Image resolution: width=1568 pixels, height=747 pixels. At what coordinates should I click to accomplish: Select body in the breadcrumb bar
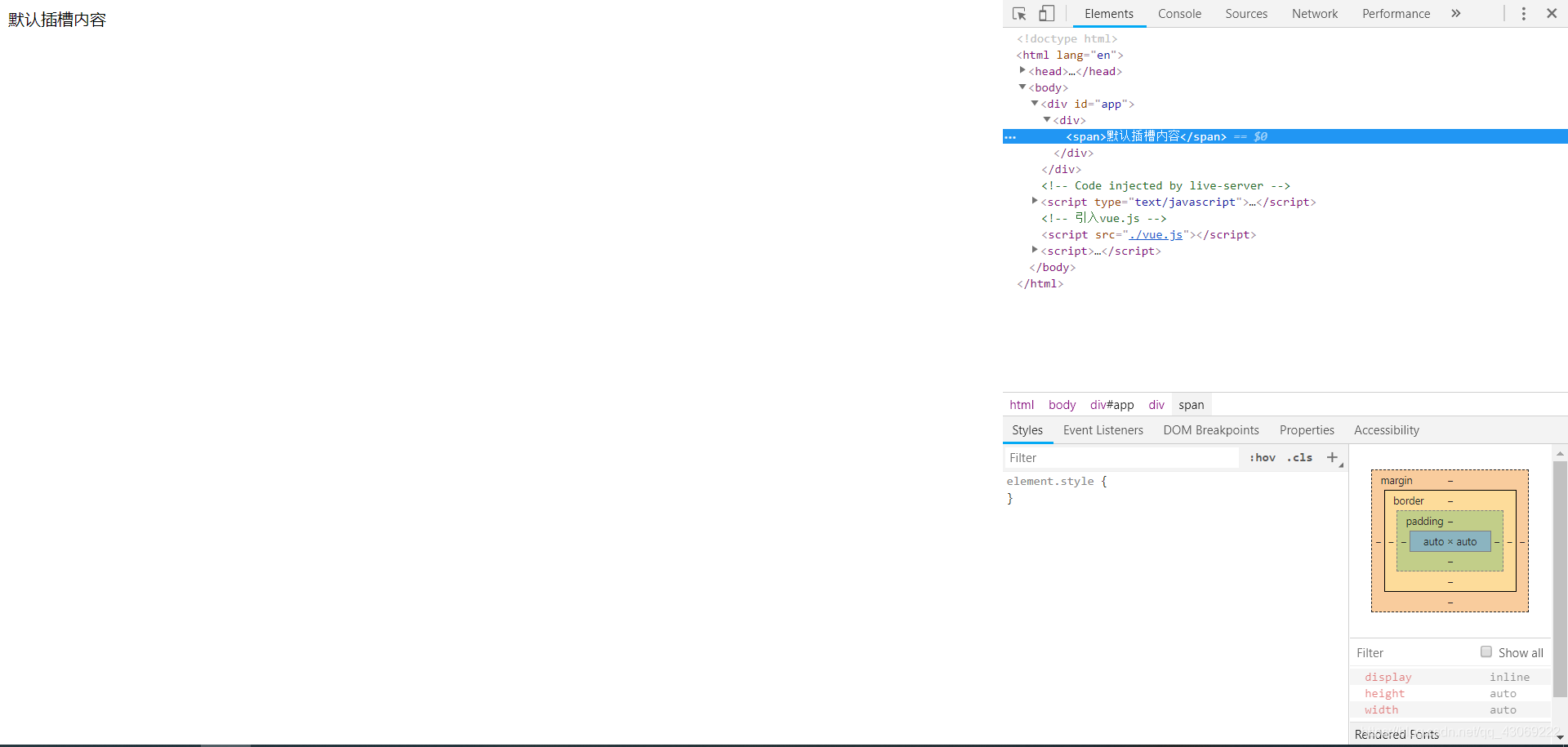pos(1062,405)
